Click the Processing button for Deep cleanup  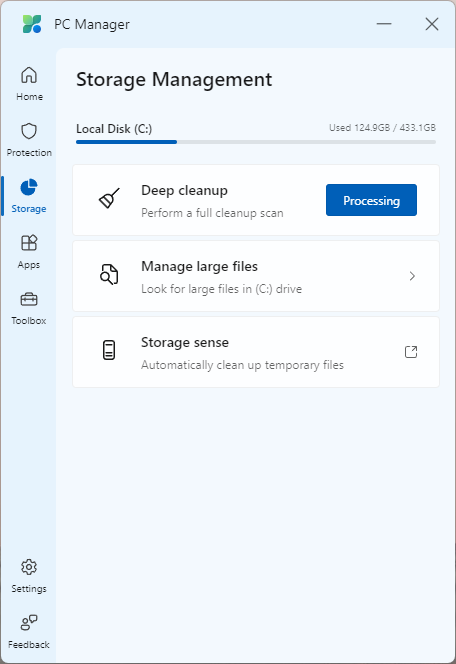[371, 200]
